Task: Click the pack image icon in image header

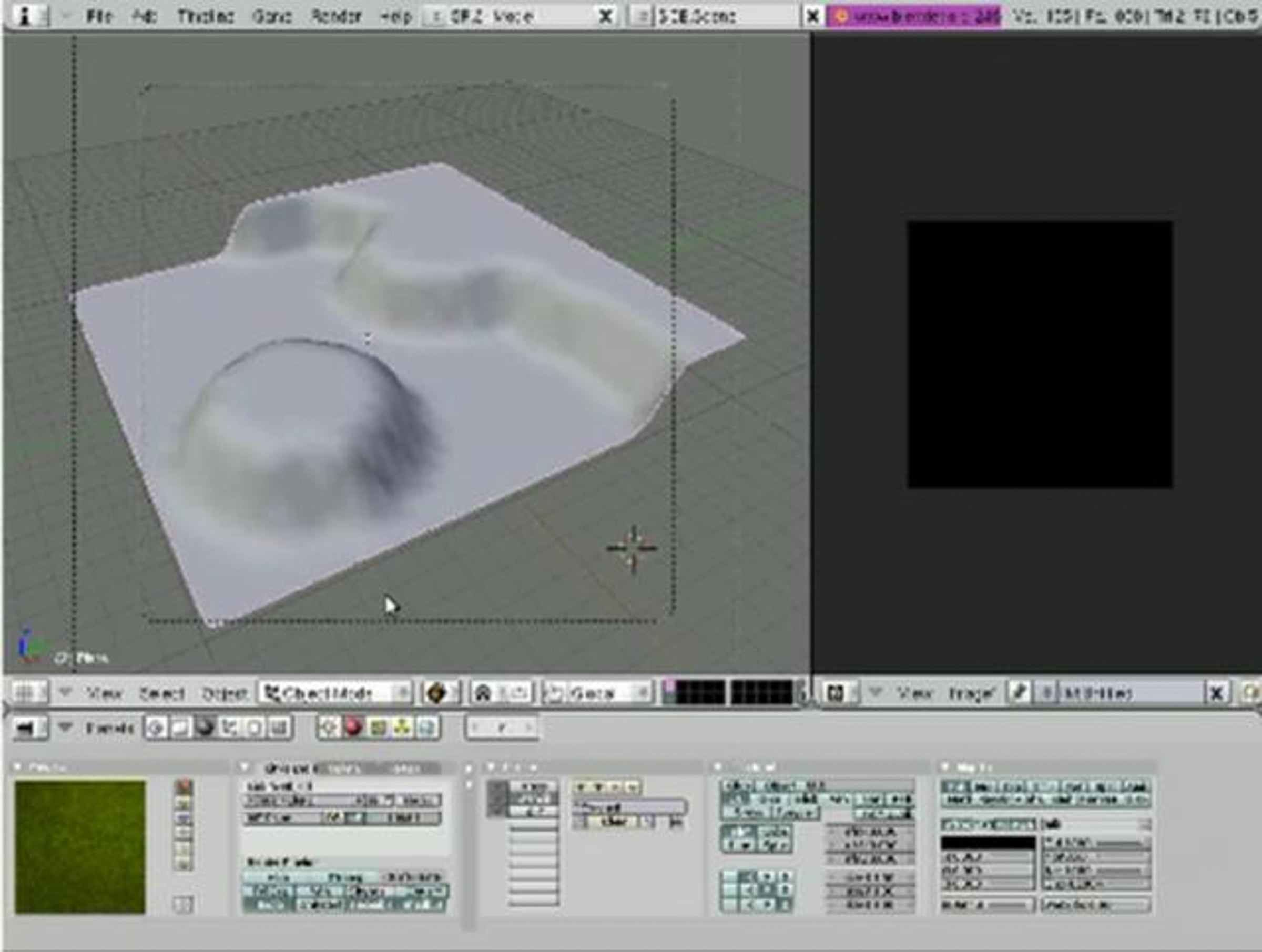Action: click(1250, 693)
